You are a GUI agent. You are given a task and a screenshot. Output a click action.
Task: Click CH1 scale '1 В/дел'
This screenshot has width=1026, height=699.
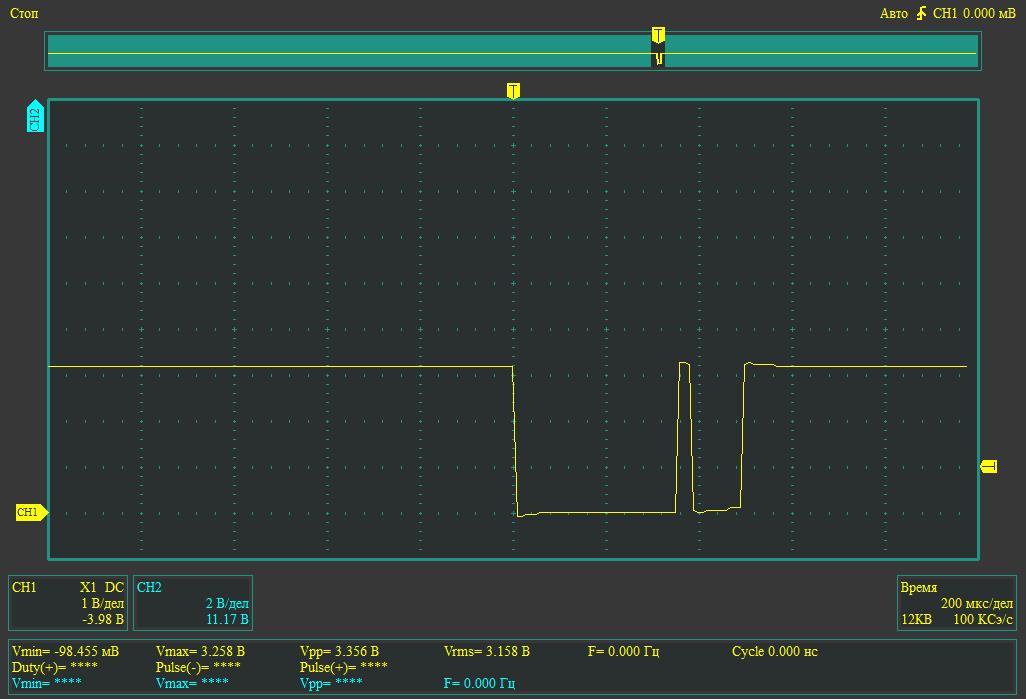102,603
